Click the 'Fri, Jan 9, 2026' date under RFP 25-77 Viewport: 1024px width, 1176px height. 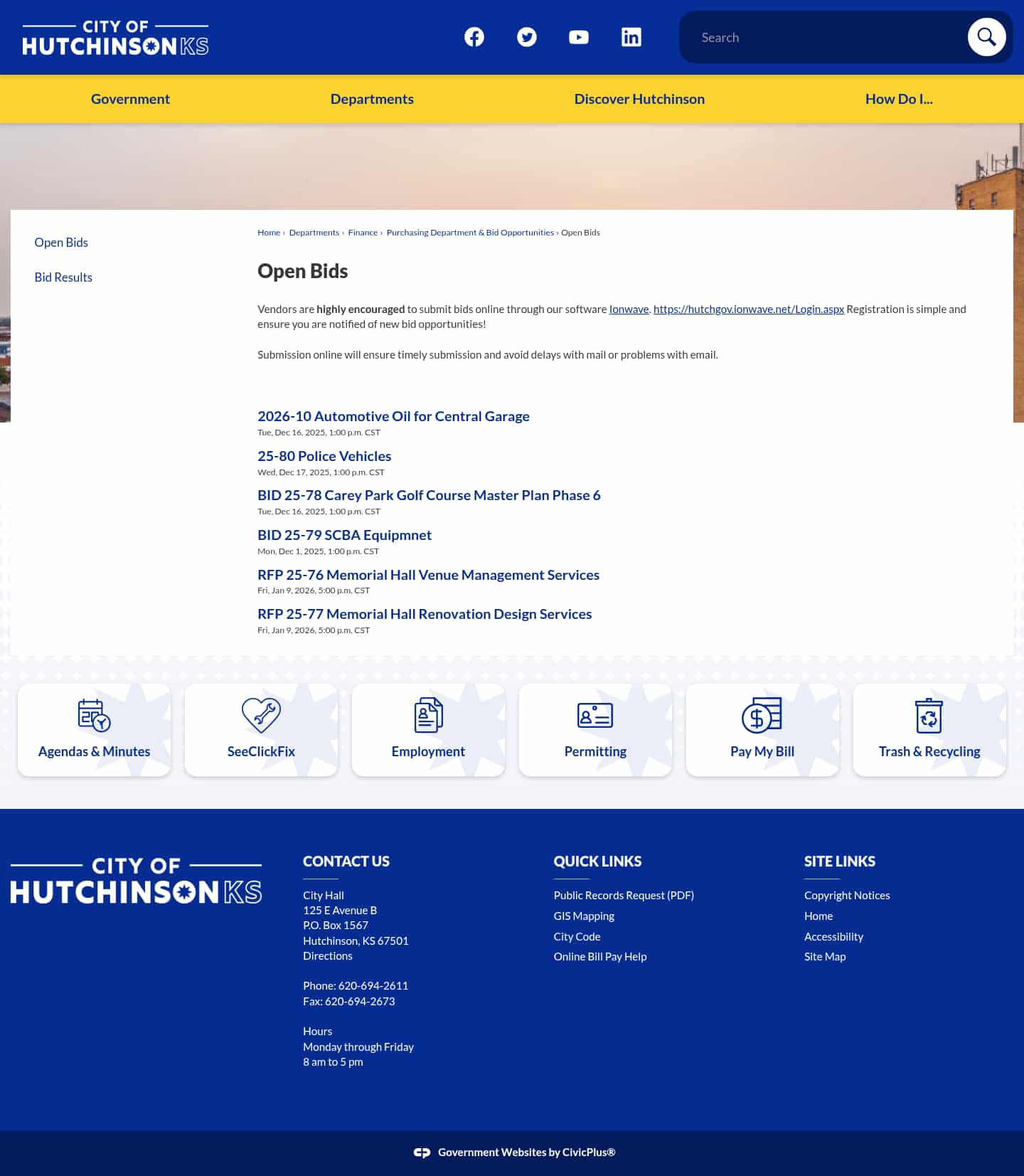point(314,630)
